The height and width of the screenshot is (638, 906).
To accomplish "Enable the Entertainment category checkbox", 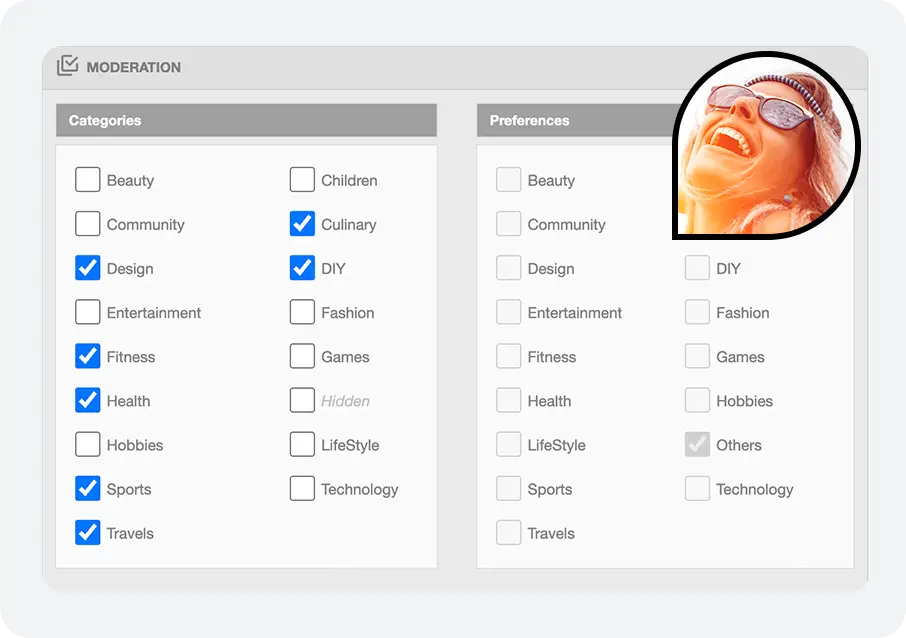I will tap(88, 312).
